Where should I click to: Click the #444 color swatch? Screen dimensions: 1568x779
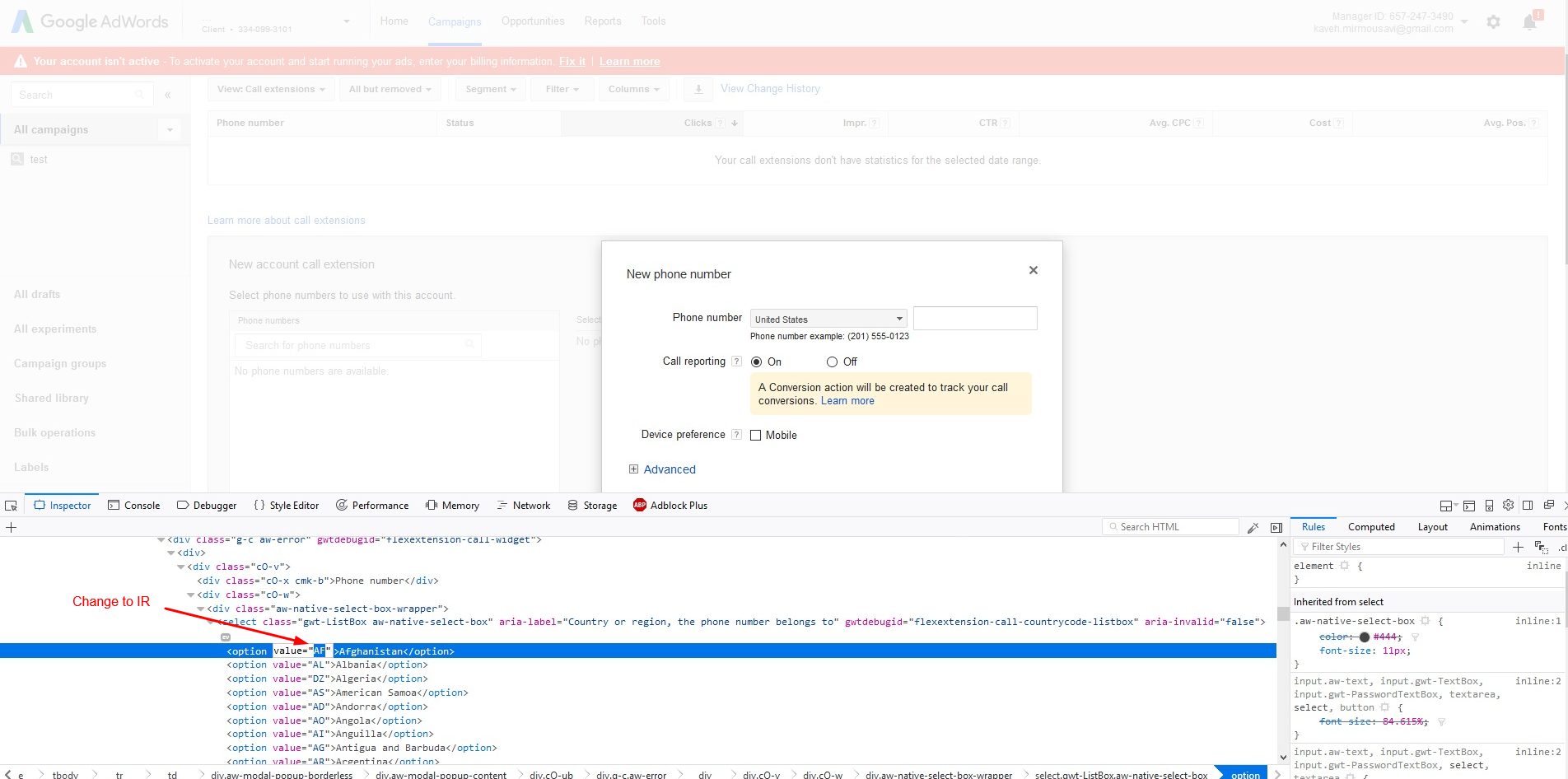pyautogui.click(x=1364, y=637)
